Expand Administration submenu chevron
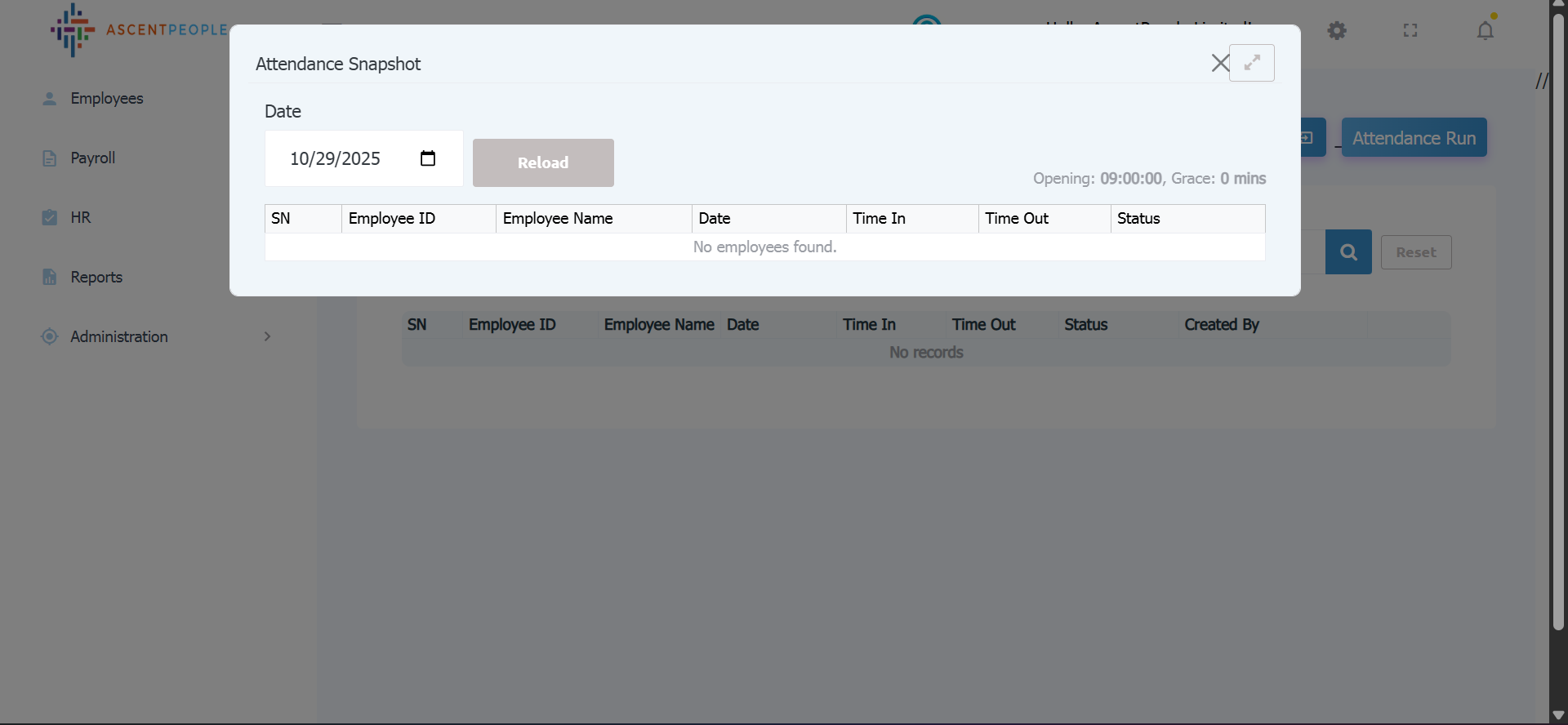 pos(267,336)
